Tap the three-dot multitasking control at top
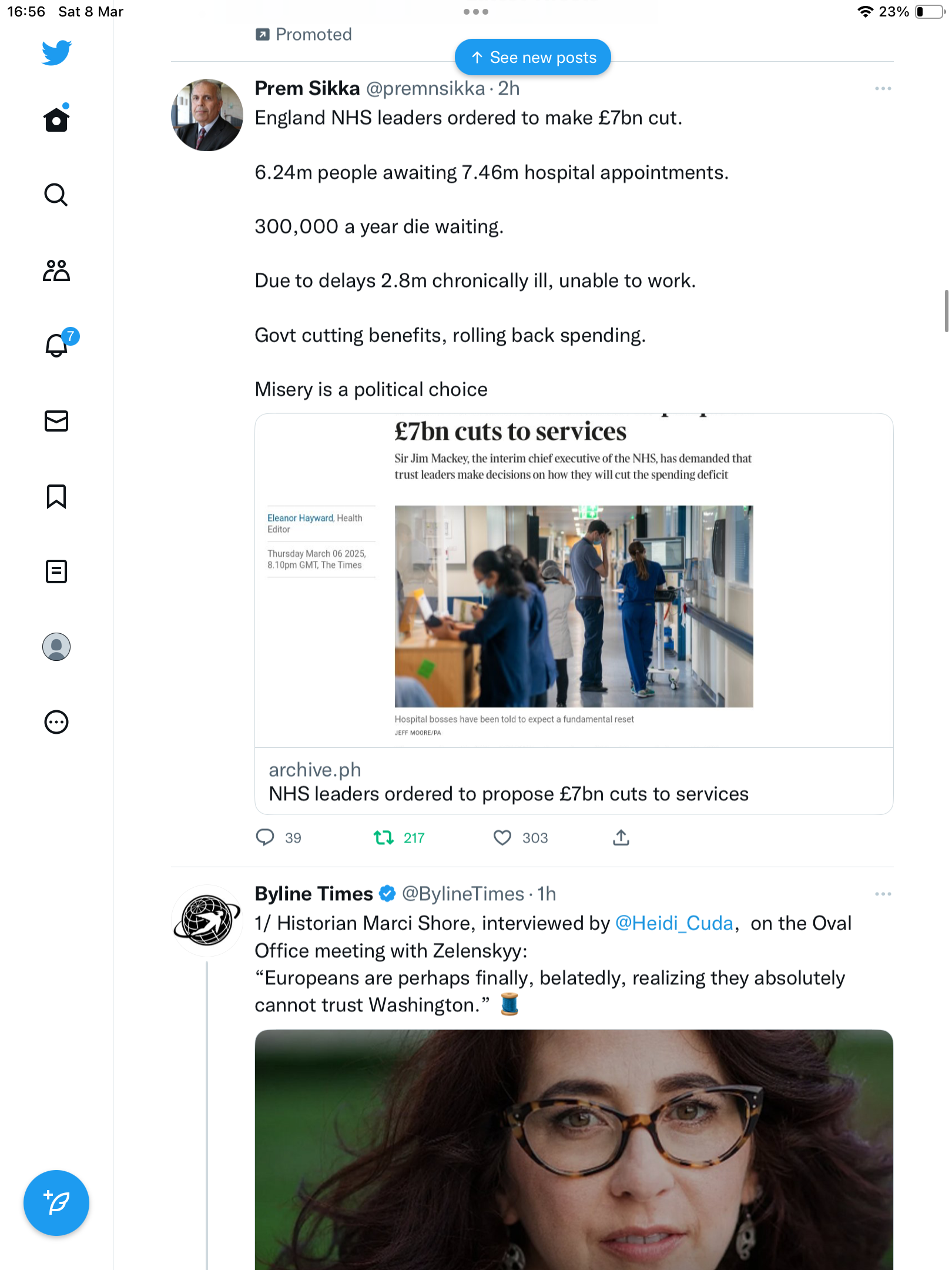The image size is (952, 1270). (x=476, y=12)
